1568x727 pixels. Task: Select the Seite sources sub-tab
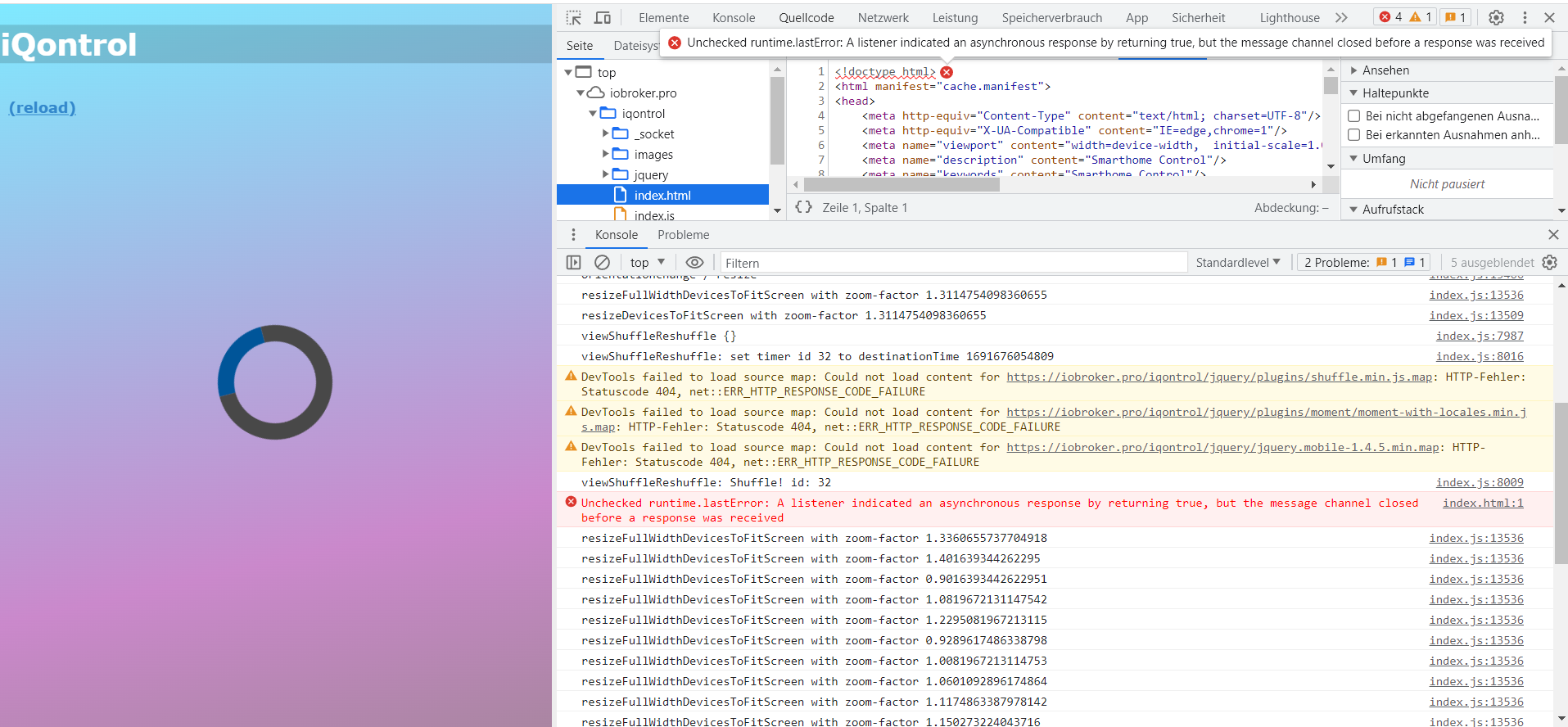coord(580,46)
